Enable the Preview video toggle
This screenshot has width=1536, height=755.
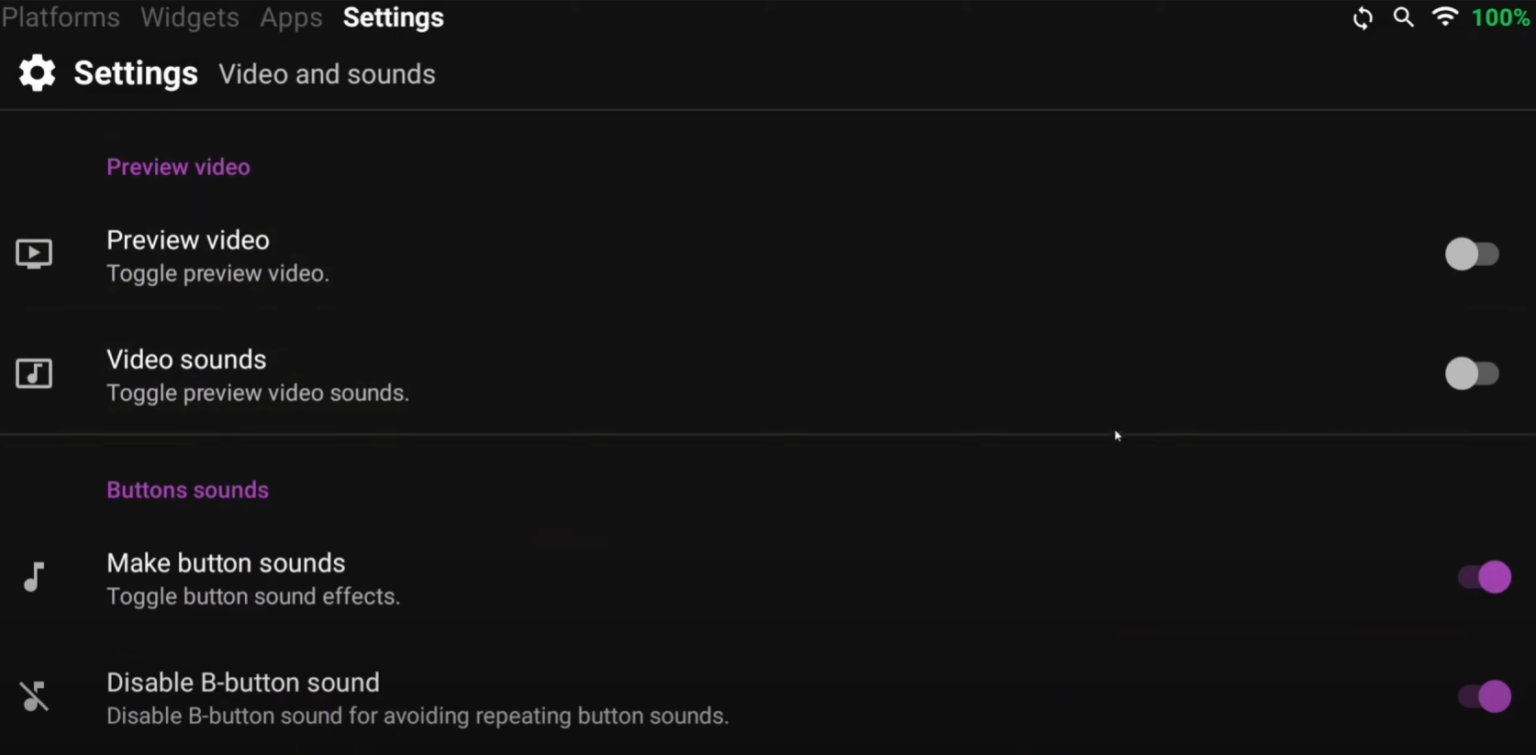(1472, 254)
